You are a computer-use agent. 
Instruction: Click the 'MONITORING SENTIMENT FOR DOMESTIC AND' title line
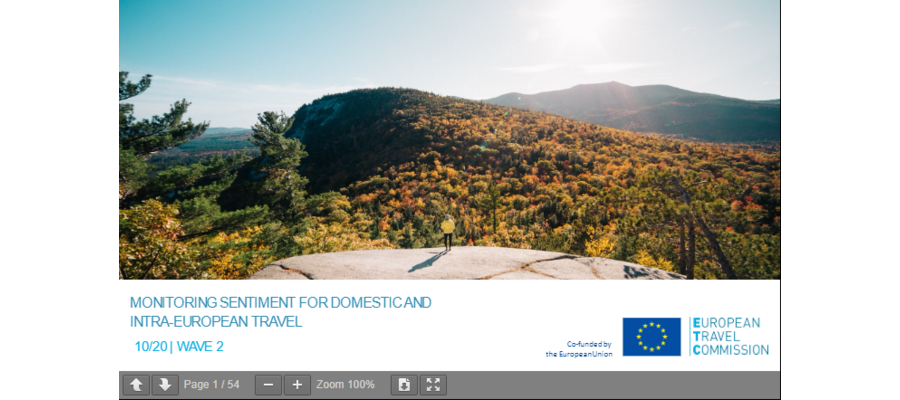[281, 302]
